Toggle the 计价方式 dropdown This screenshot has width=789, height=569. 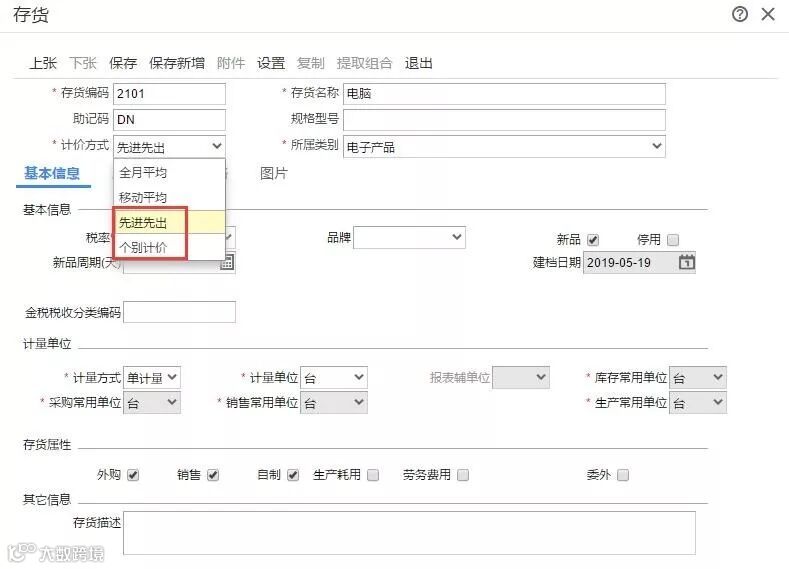[x=169, y=146]
